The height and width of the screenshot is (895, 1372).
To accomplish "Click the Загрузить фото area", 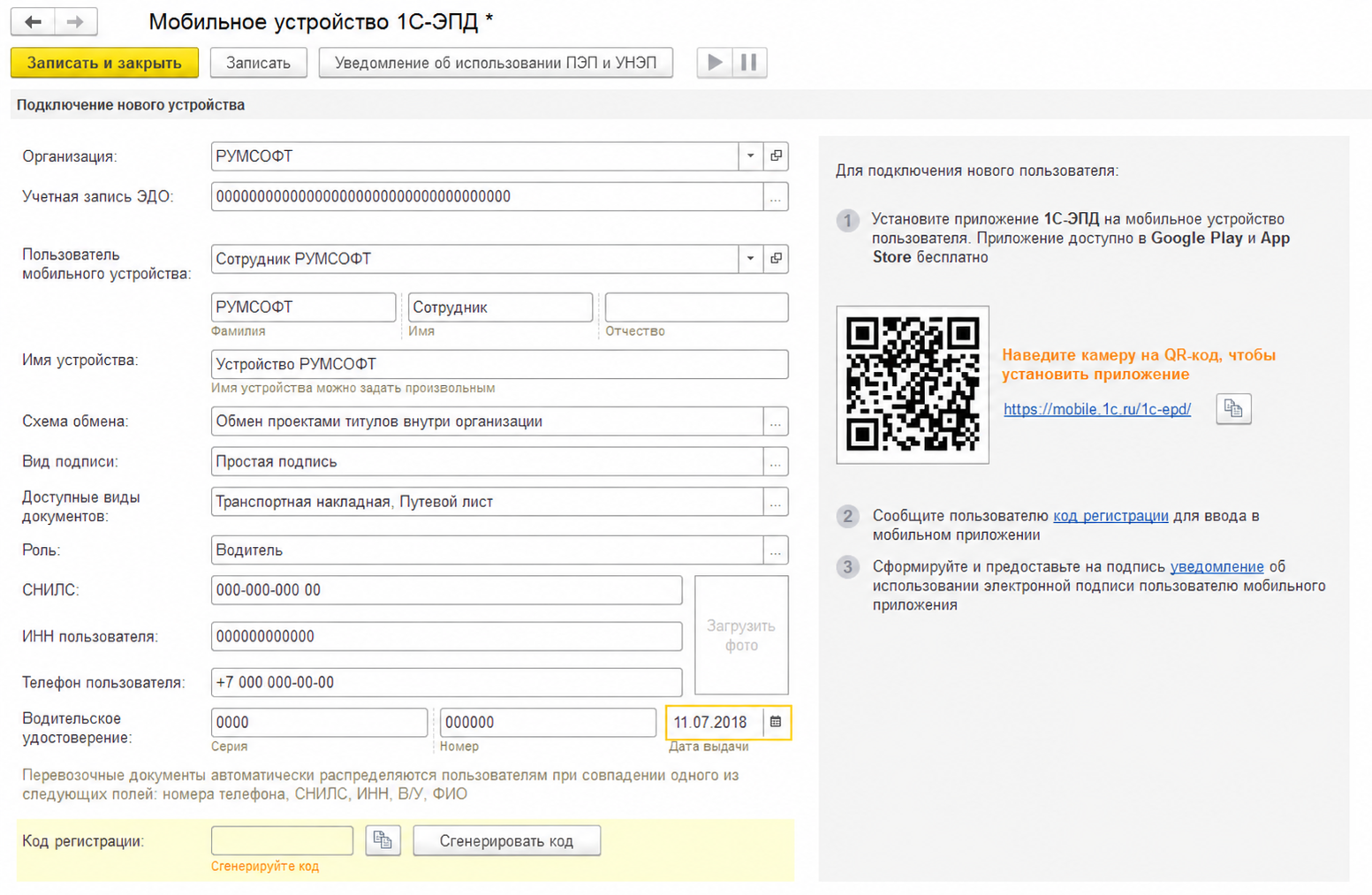I will pos(741,635).
